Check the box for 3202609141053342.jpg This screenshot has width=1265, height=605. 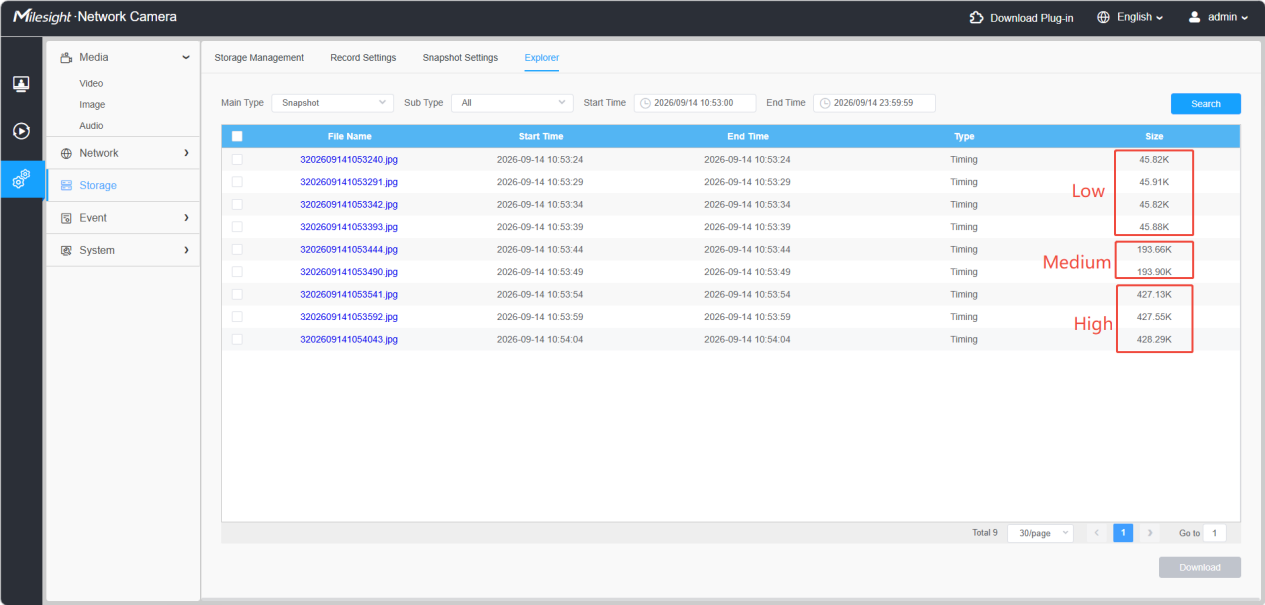point(237,204)
